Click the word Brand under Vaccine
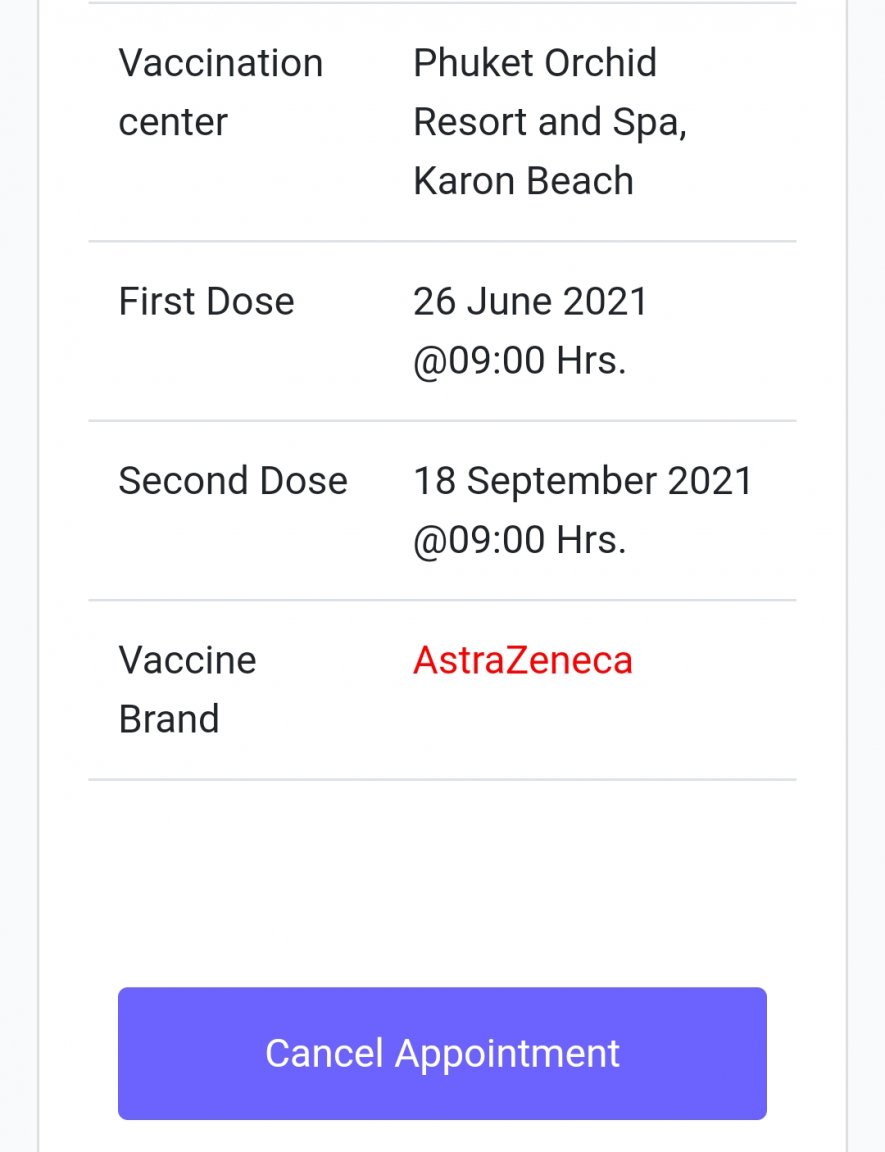 coord(168,720)
